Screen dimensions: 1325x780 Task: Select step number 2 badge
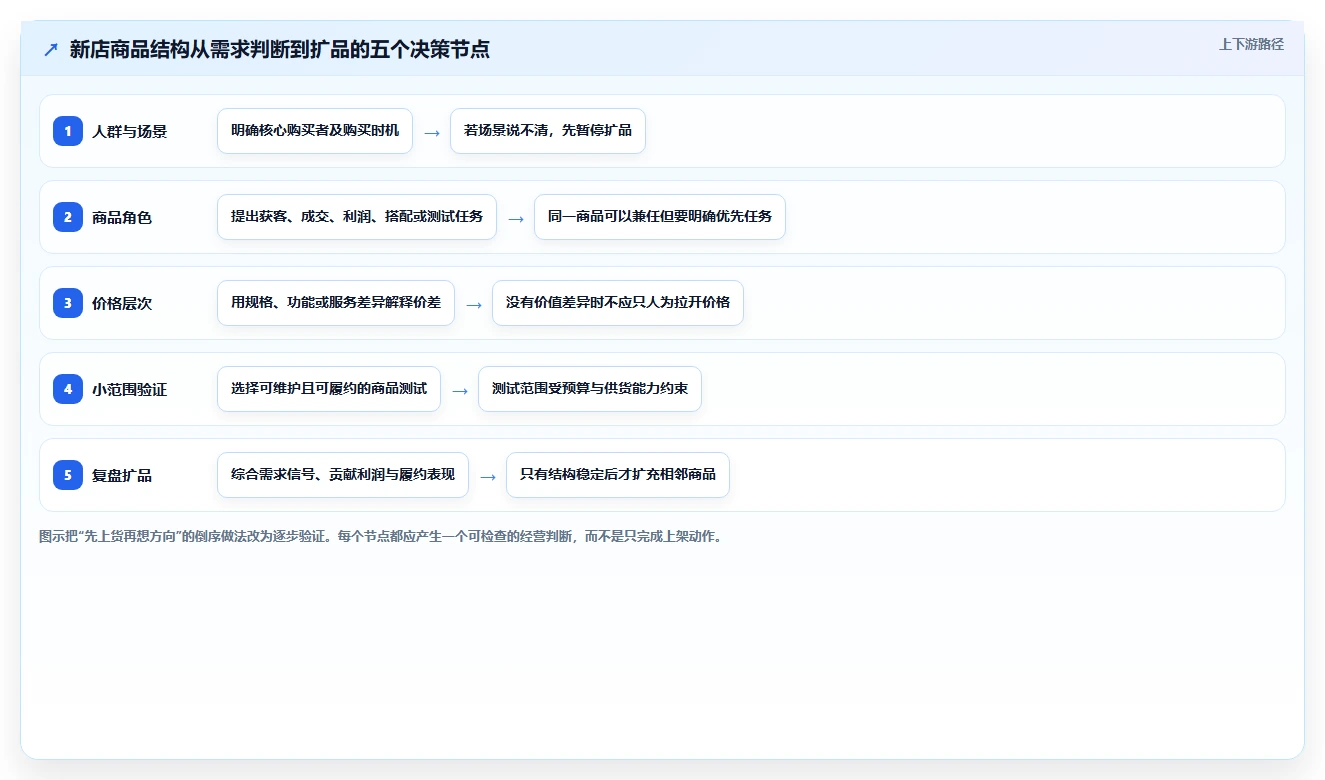click(x=68, y=217)
